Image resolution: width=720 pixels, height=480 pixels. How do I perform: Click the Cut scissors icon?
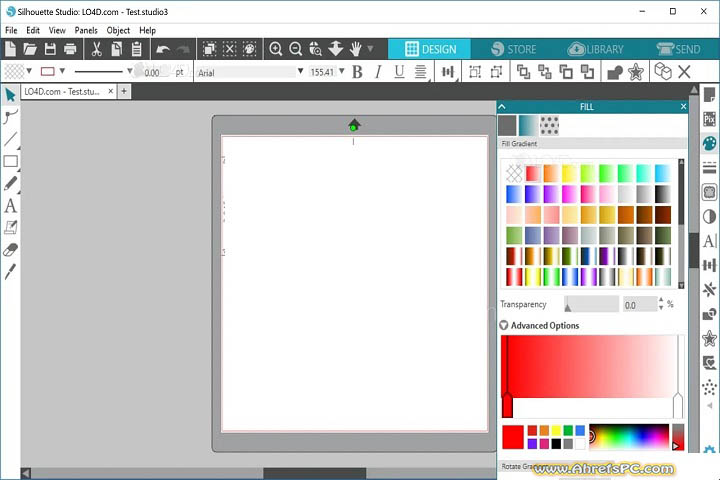tap(96, 49)
